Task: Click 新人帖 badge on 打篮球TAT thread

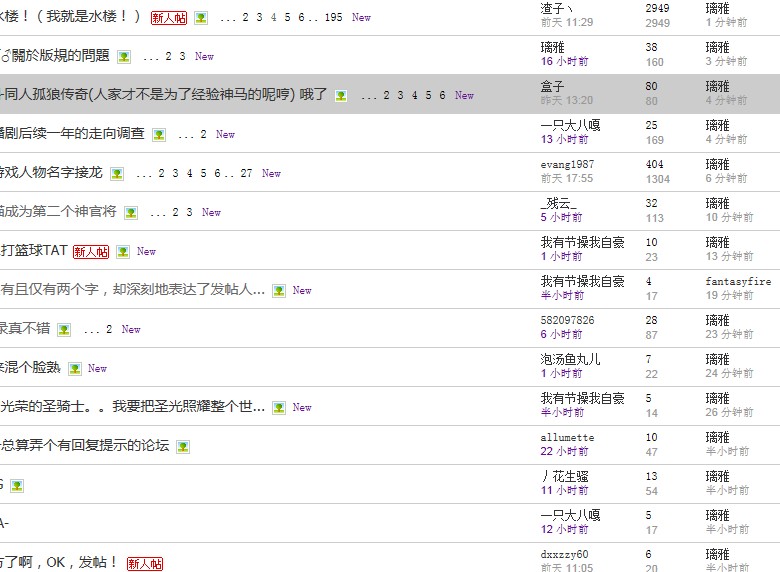Action: click(91, 252)
